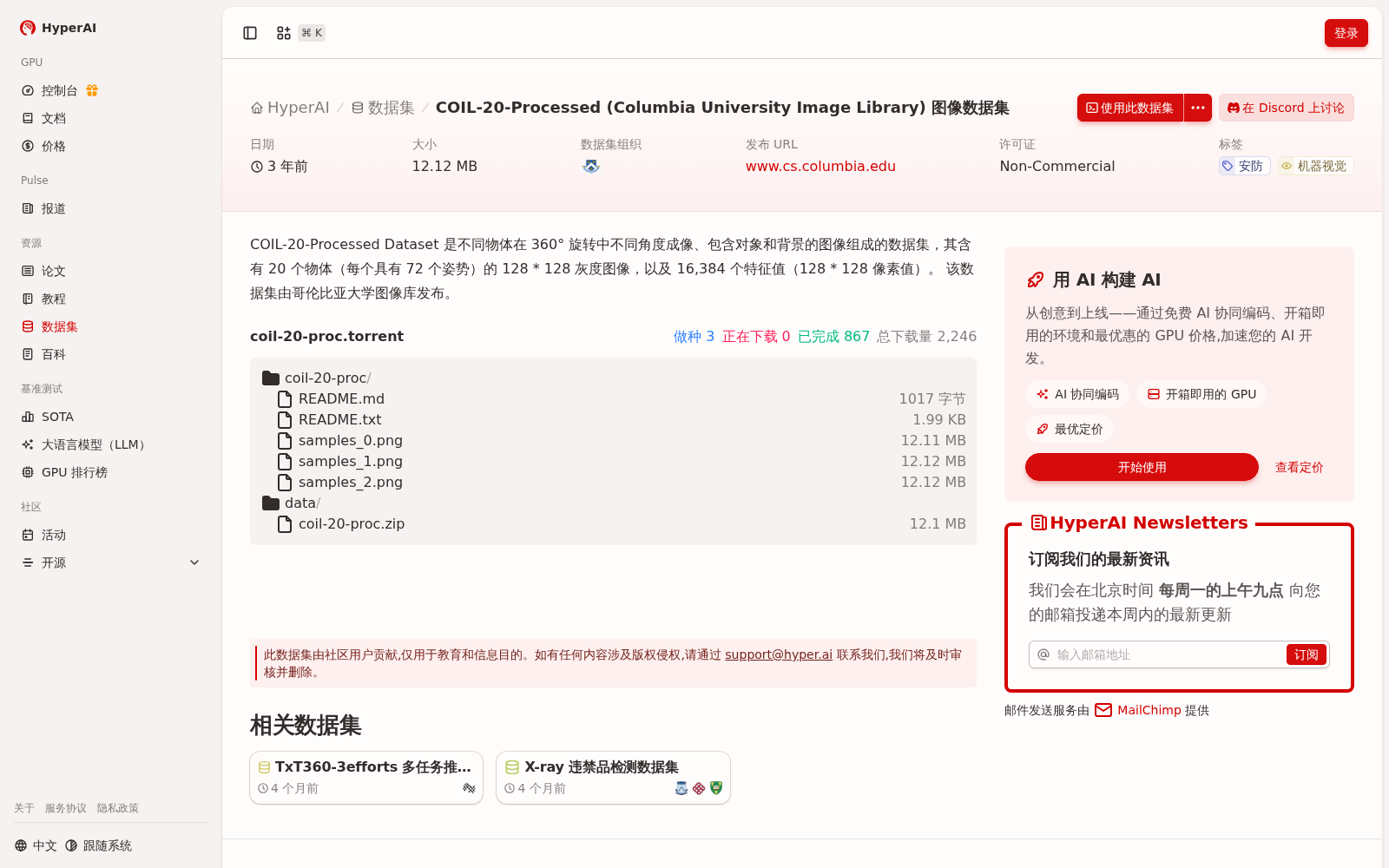The width and height of the screenshot is (1389, 868).
Task: Select samples_0.png file
Action: click(x=613, y=441)
